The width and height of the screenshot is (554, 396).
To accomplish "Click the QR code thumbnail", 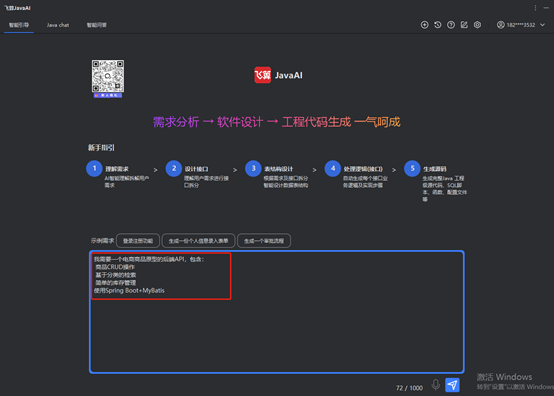I will pyautogui.click(x=108, y=78).
